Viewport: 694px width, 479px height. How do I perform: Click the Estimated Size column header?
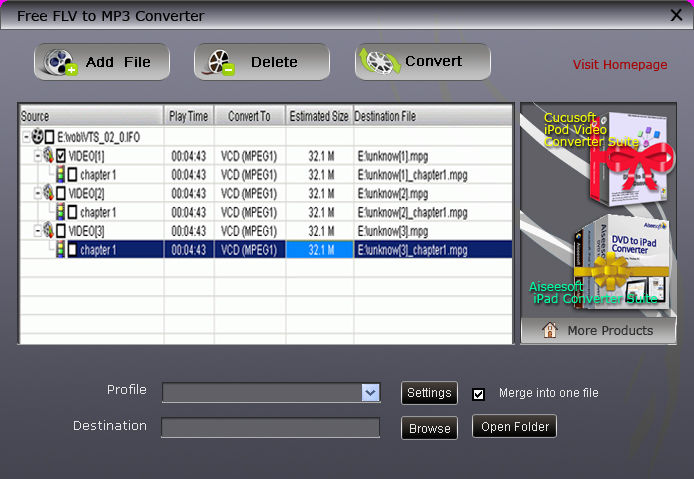click(318, 116)
